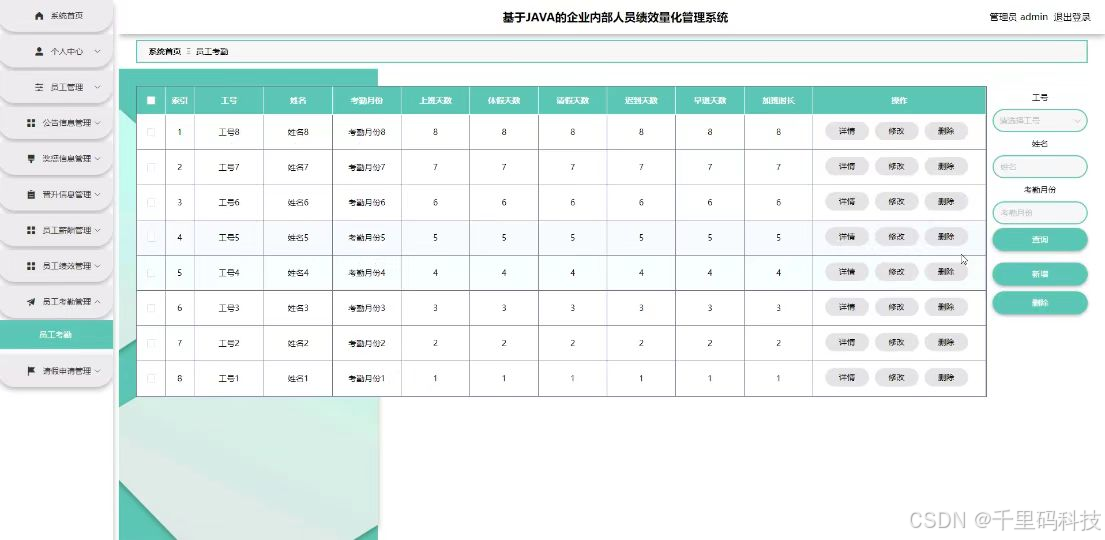Check the row checkbox for 工号7
Screen dimensions: 1105x540
pyautogui.click(x=151, y=167)
